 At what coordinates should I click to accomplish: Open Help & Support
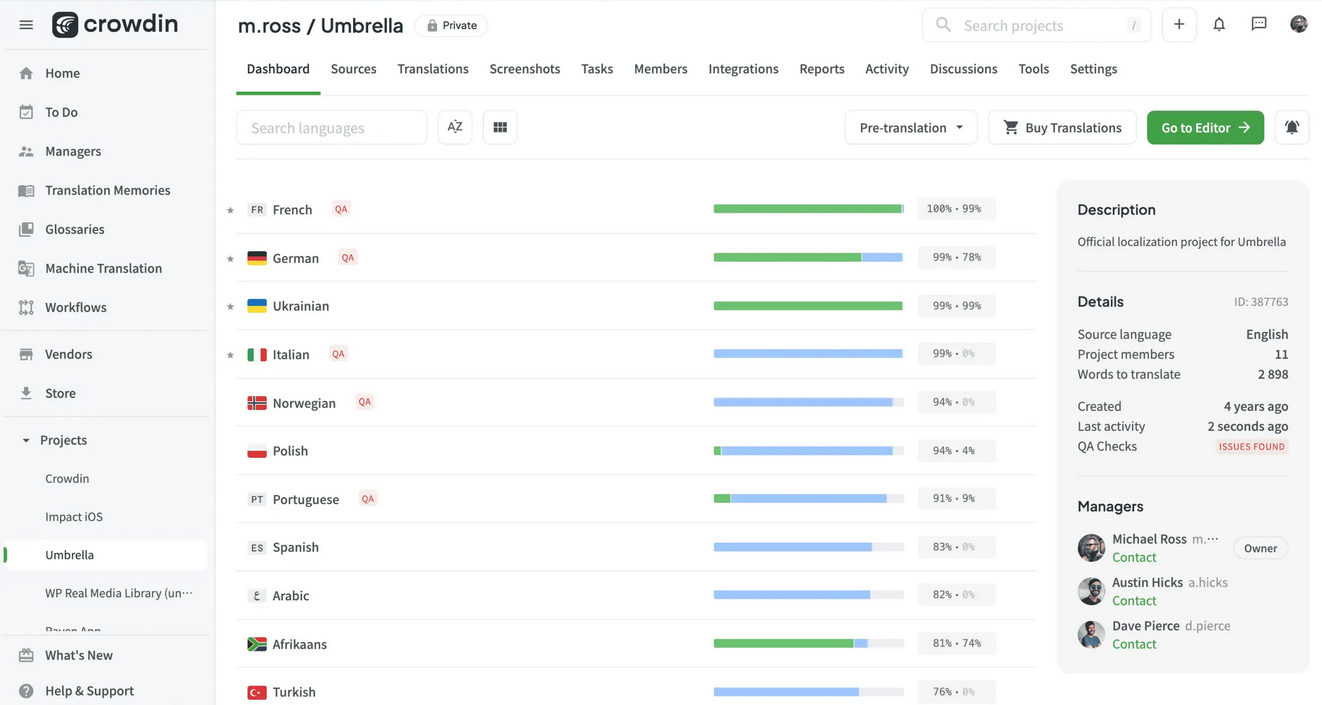89,691
